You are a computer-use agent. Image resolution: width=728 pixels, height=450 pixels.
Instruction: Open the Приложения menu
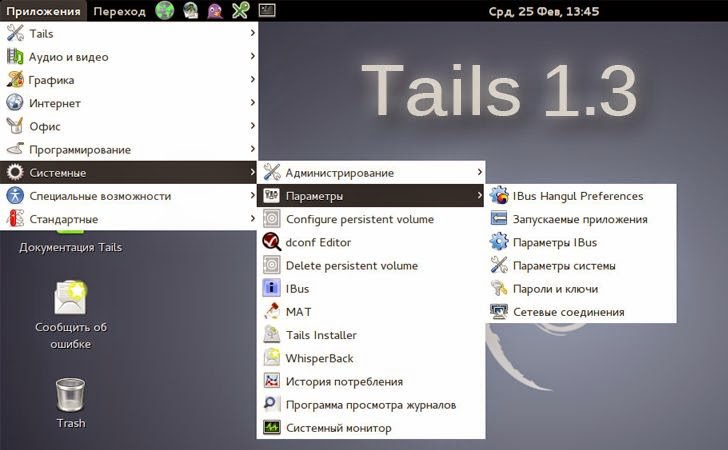pyautogui.click(x=43, y=11)
